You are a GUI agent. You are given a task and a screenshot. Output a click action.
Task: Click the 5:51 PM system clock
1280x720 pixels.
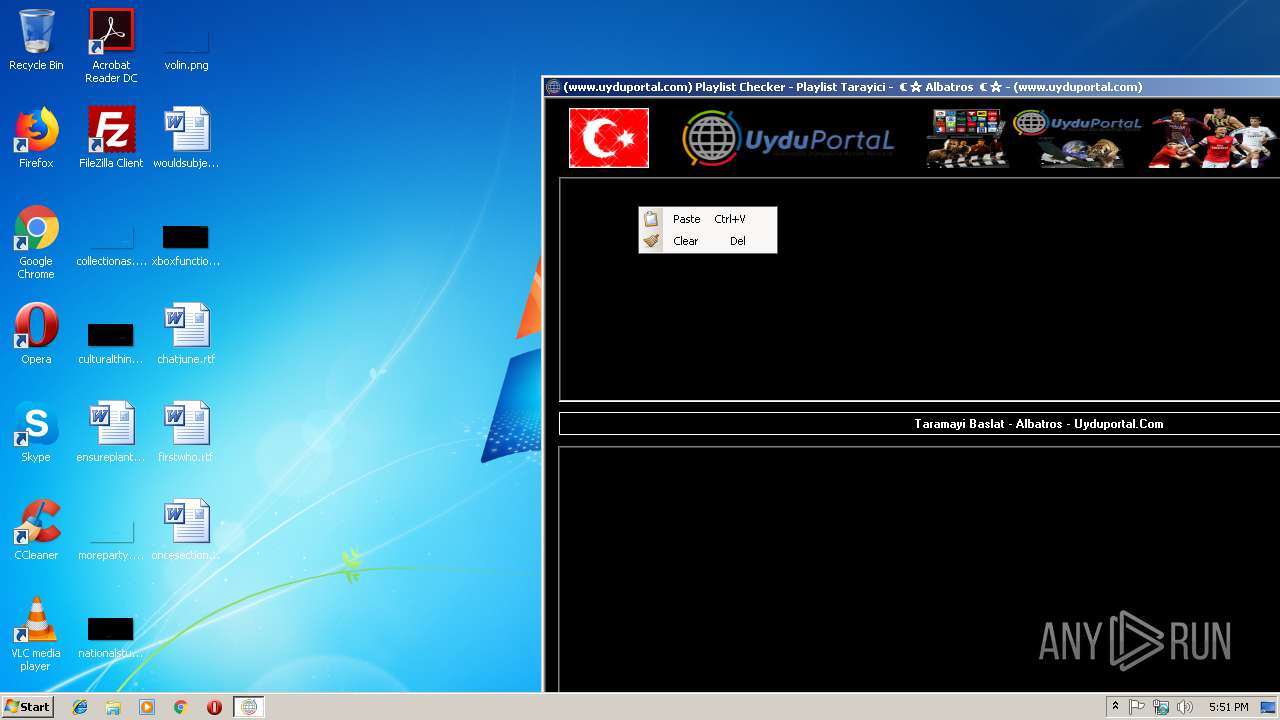[1228, 707]
